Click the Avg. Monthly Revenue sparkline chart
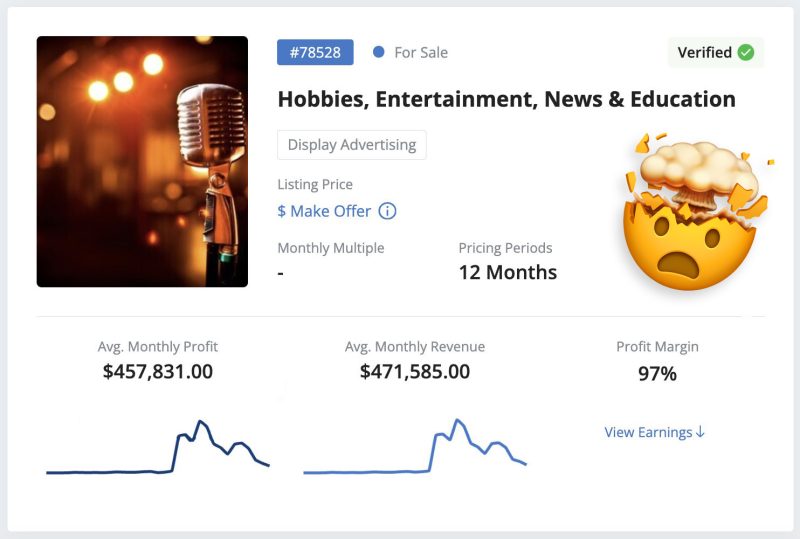This screenshot has height=539, width=800. 415,447
